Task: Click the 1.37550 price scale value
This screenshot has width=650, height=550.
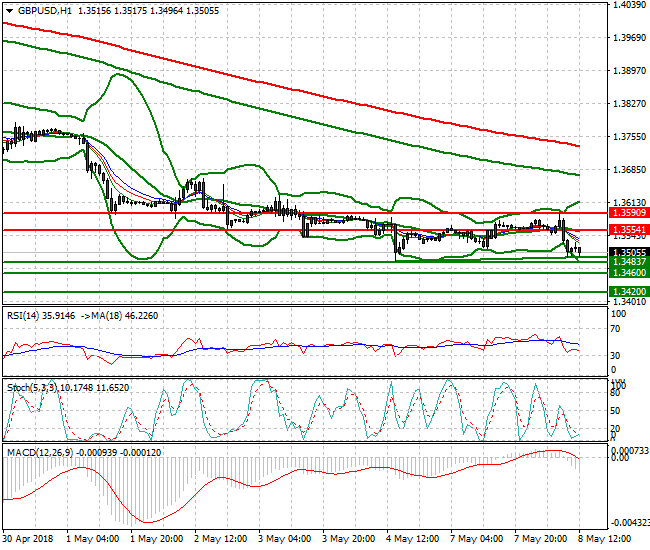Action: [629, 137]
